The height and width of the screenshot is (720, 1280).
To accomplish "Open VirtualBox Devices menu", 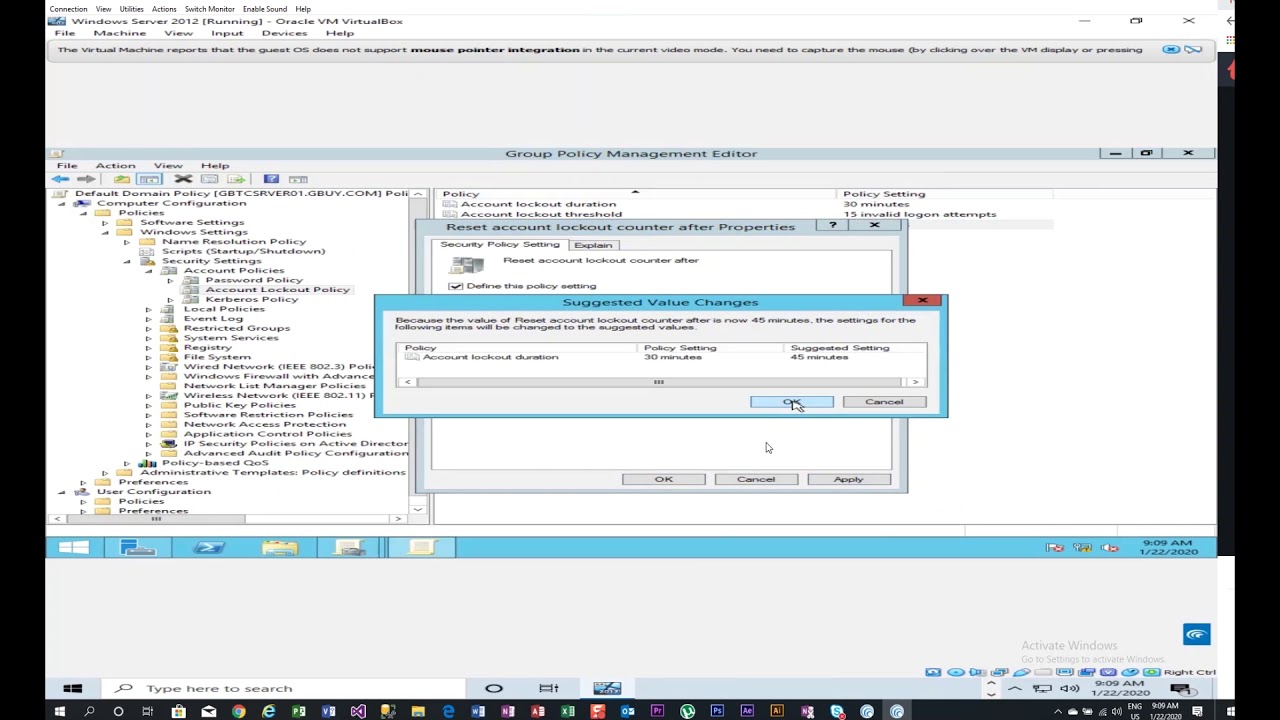I will coord(284,33).
